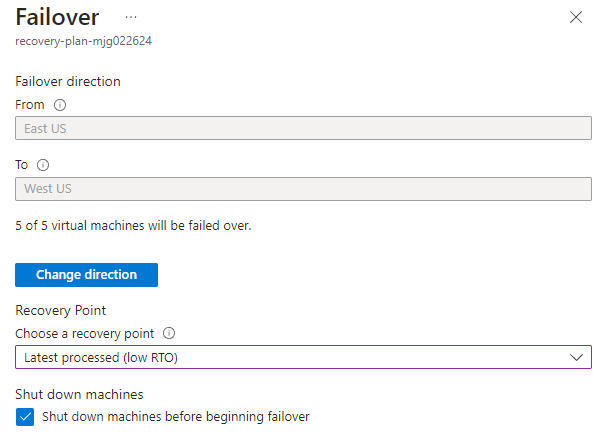The width and height of the screenshot is (606, 436).
Task: Click the info icon beside To label
Action: (43, 165)
